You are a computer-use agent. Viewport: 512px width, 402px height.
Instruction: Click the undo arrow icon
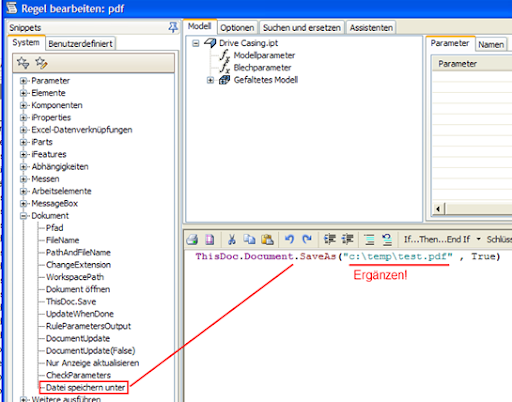[289, 239]
